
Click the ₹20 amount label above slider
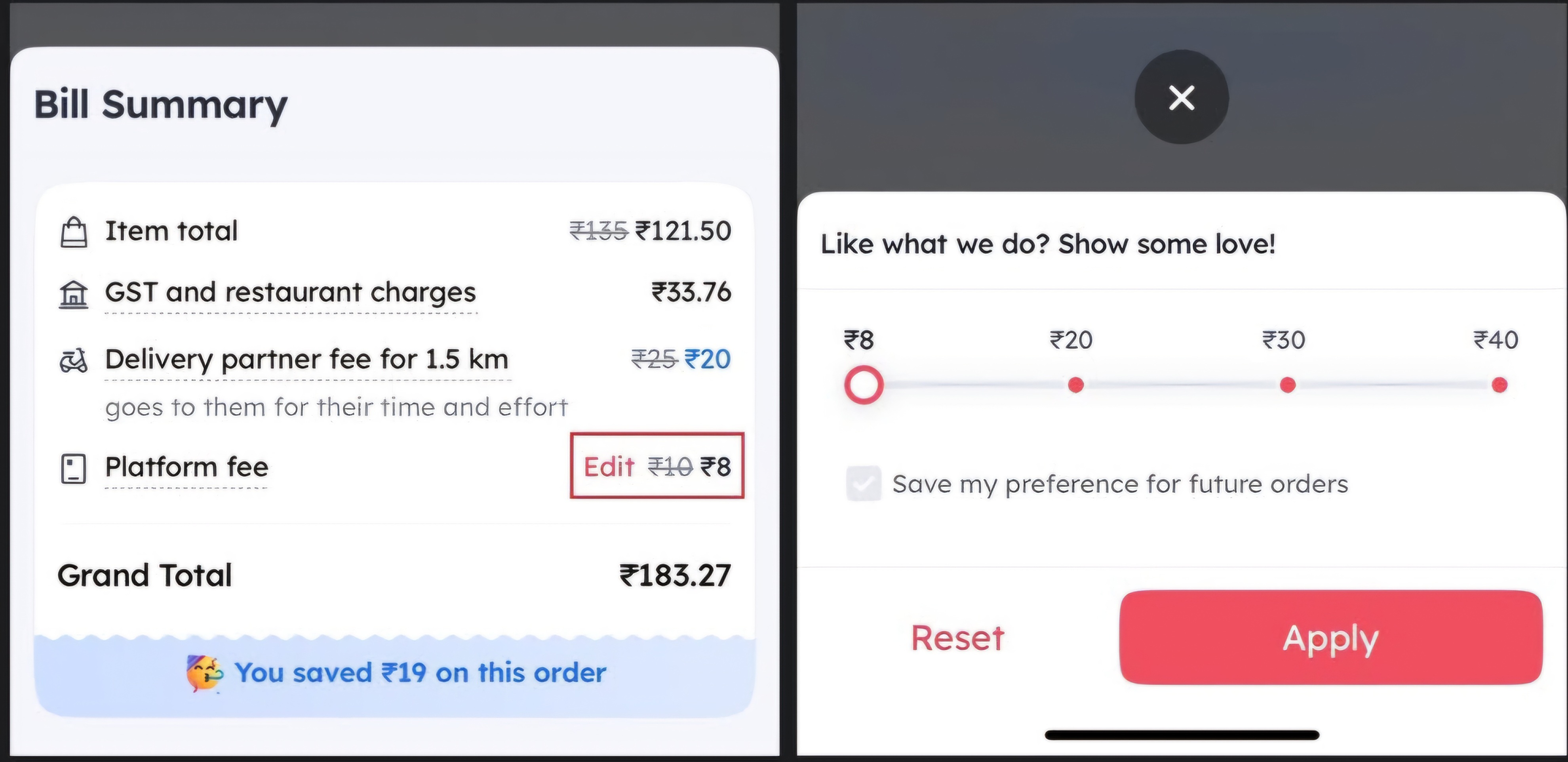(x=1071, y=340)
